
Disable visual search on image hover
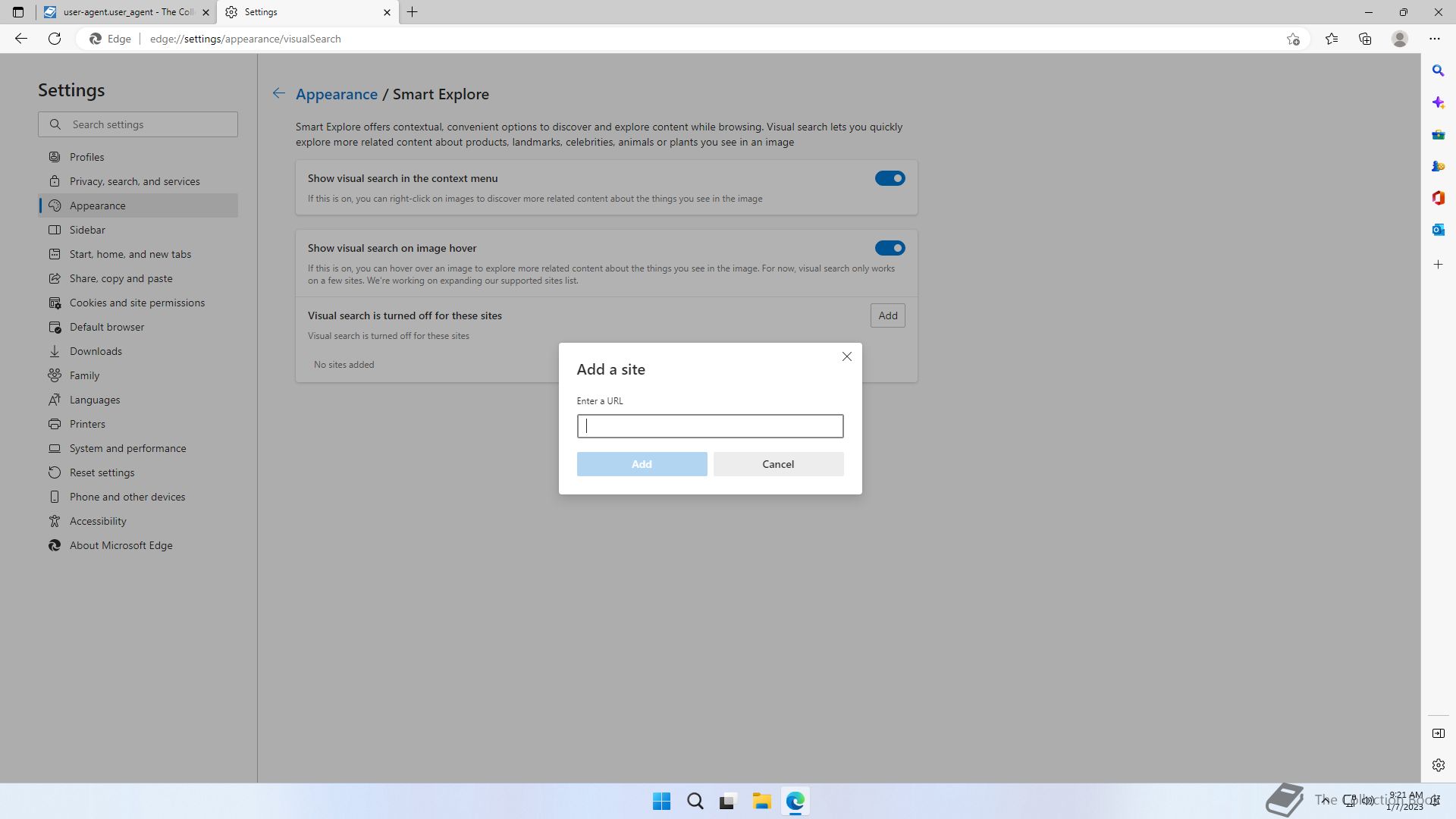[x=890, y=248]
